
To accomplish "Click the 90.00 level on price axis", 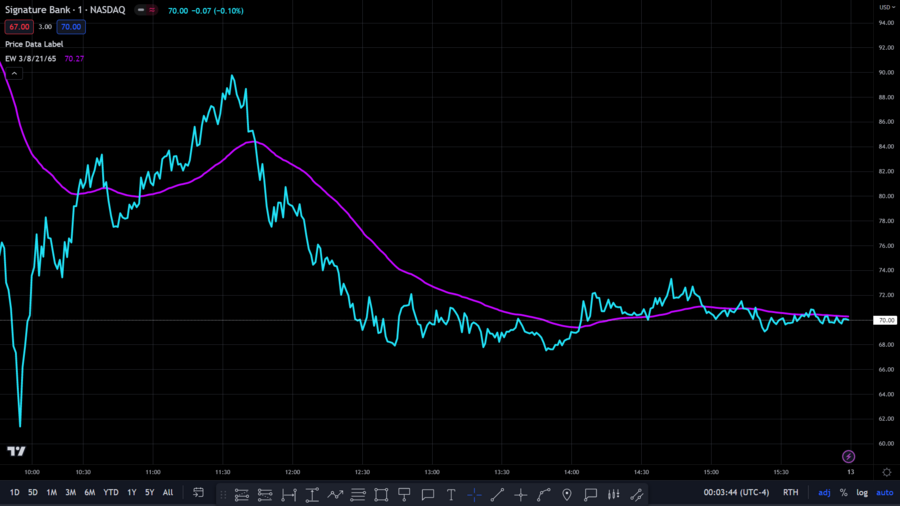I will (x=886, y=72).
